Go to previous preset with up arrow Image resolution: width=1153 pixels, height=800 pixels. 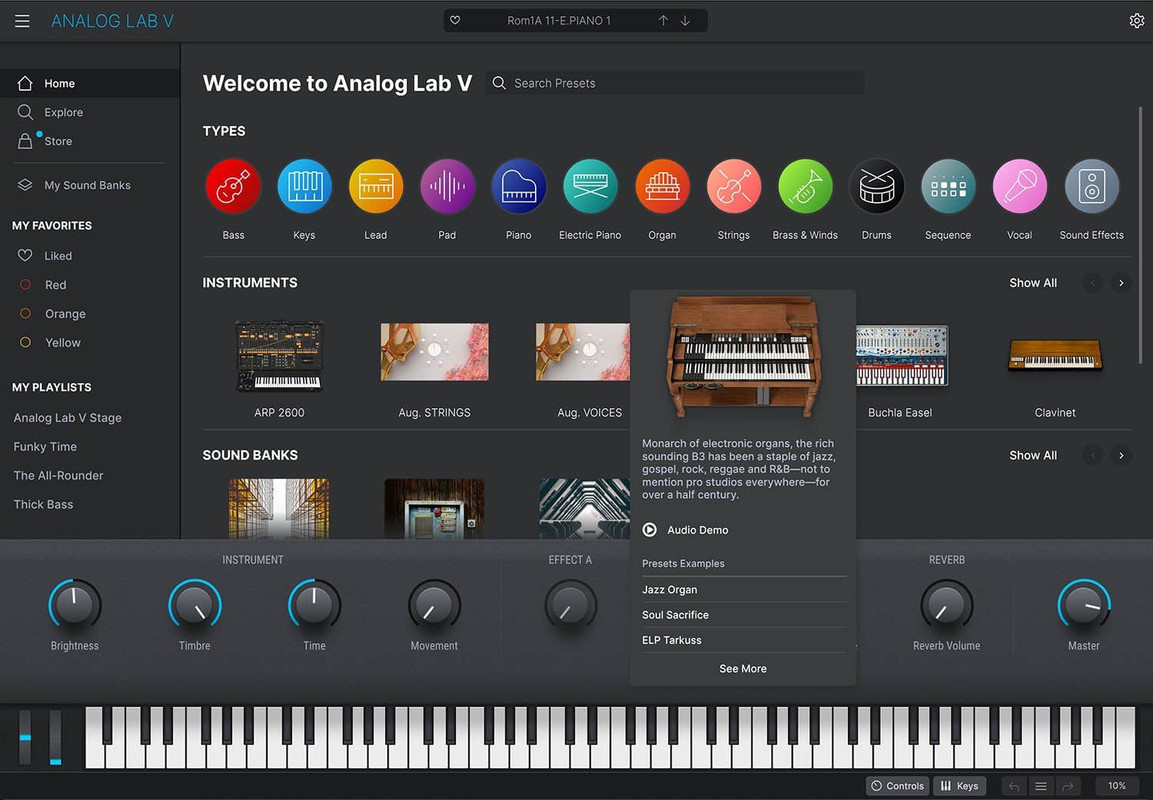663,21
